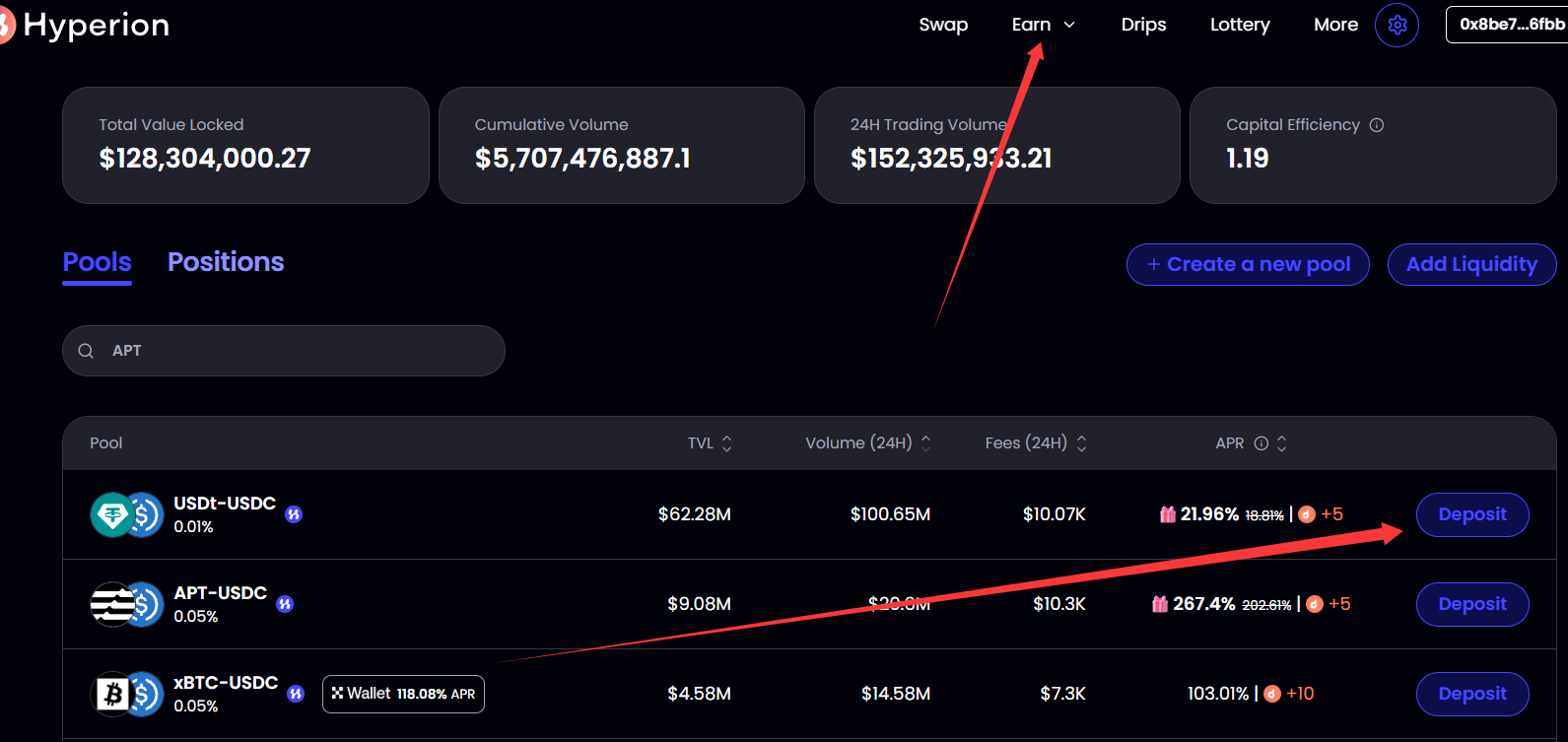Click the $7.3K fees value

click(x=1063, y=694)
